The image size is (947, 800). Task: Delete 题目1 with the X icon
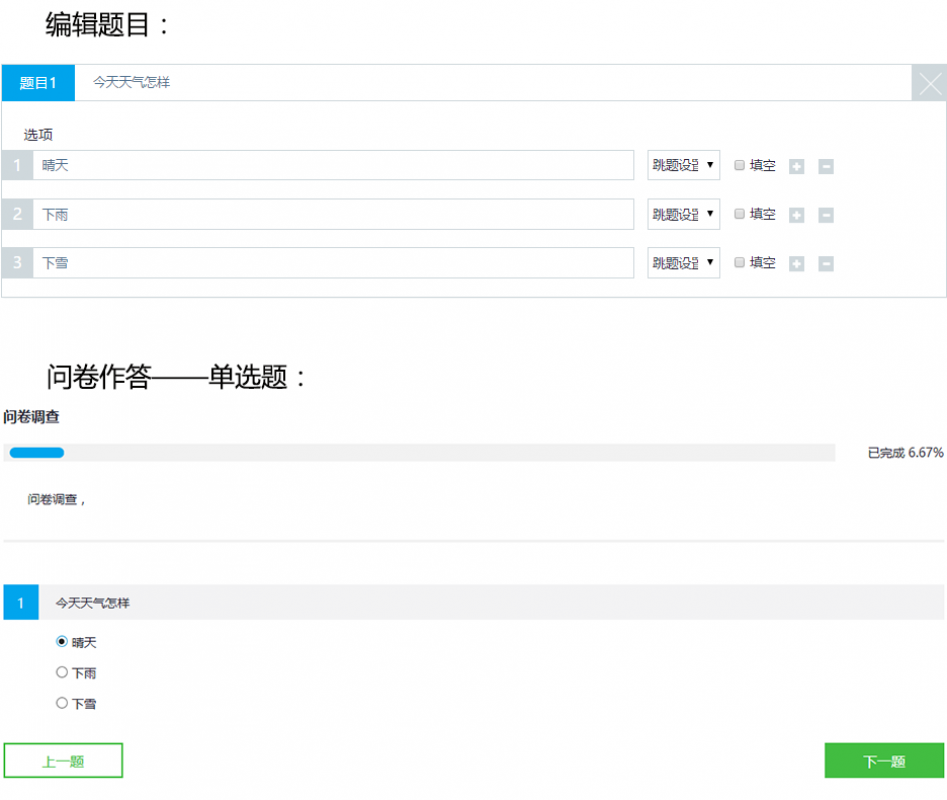pyautogui.click(x=929, y=83)
